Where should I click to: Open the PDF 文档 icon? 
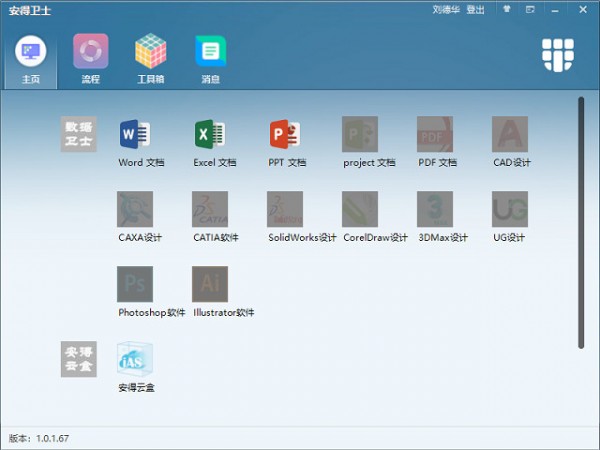click(x=435, y=134)
